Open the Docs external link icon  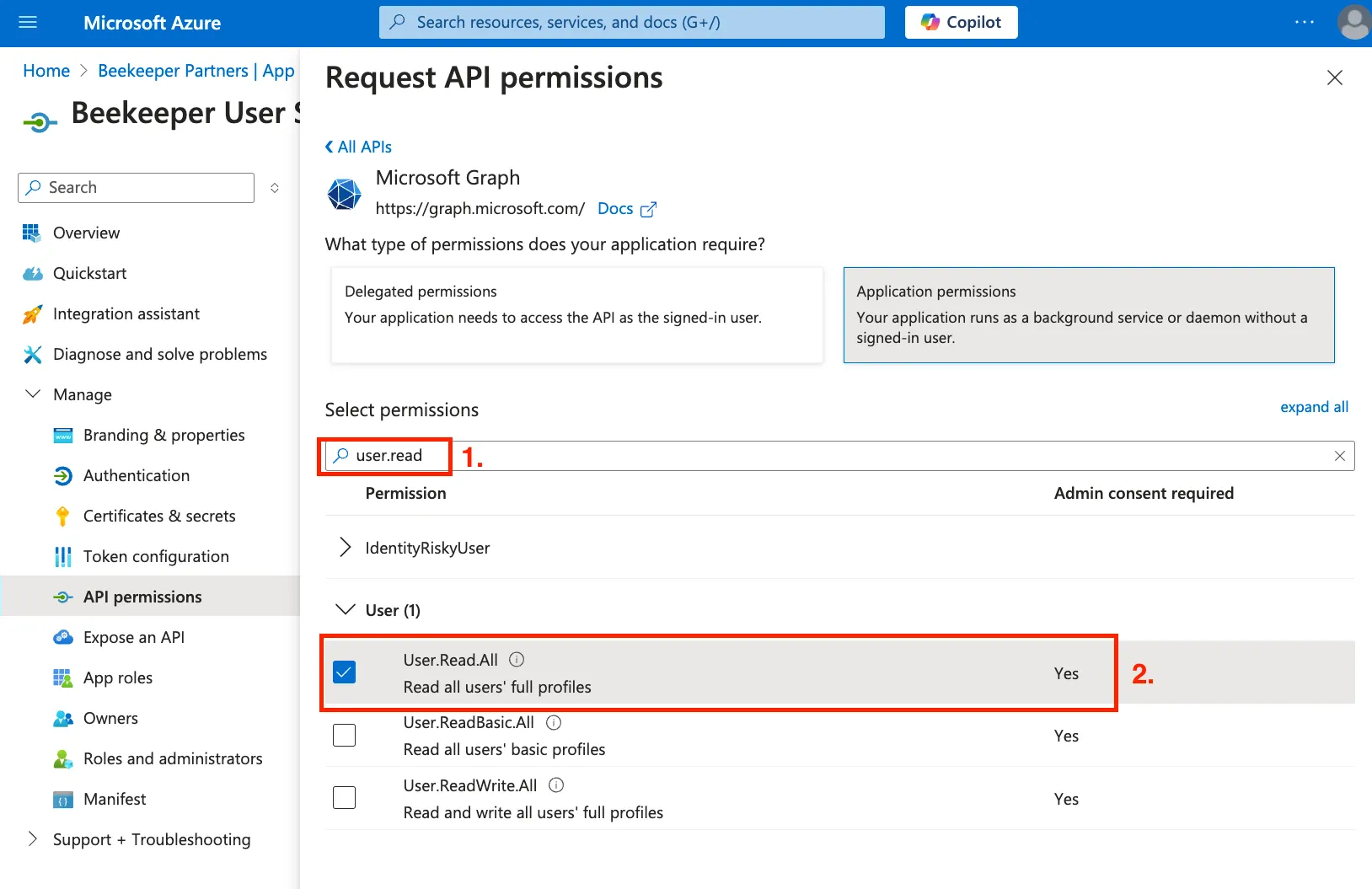coord(648,210)
